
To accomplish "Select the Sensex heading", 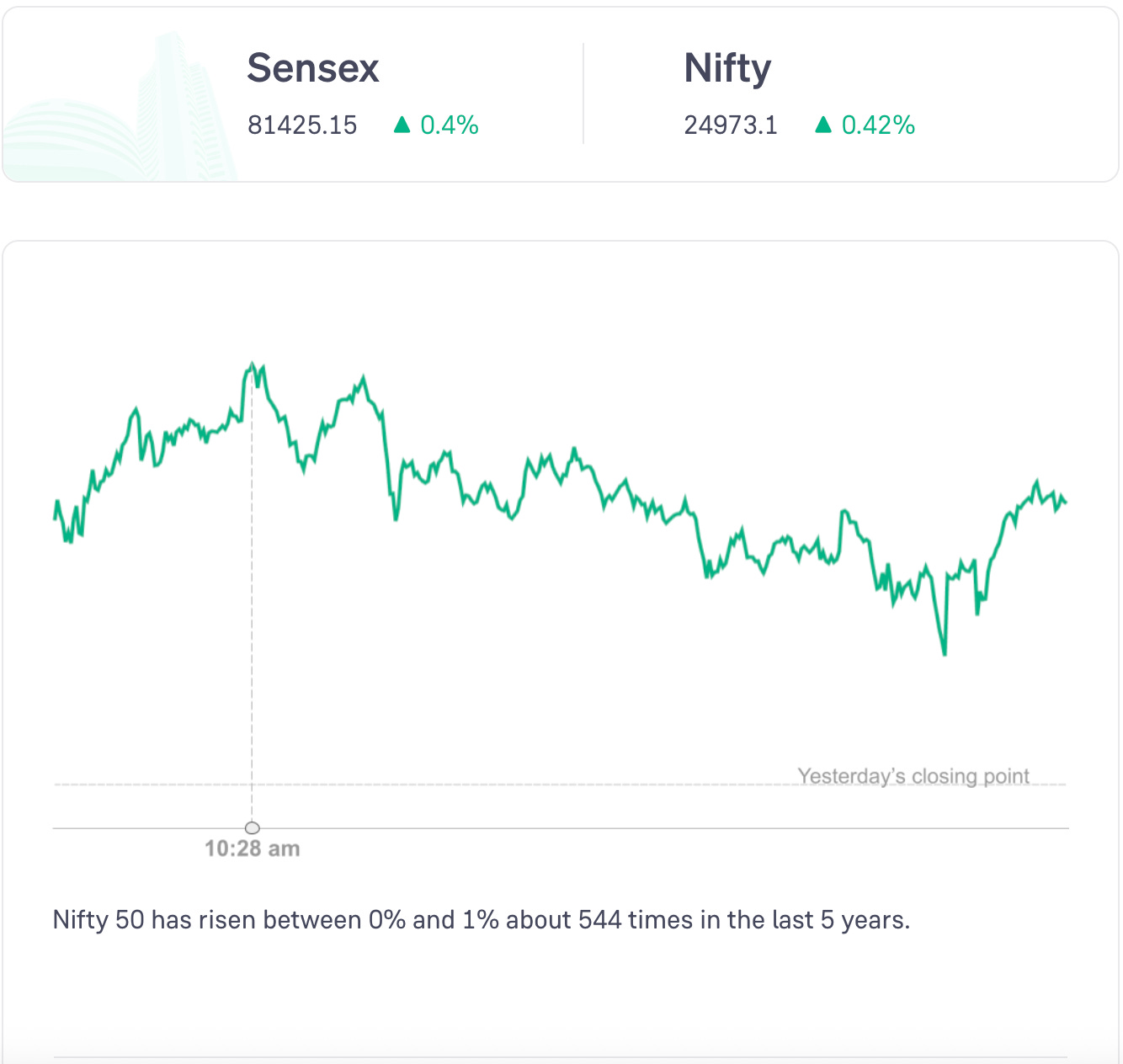I will [313, 68].
